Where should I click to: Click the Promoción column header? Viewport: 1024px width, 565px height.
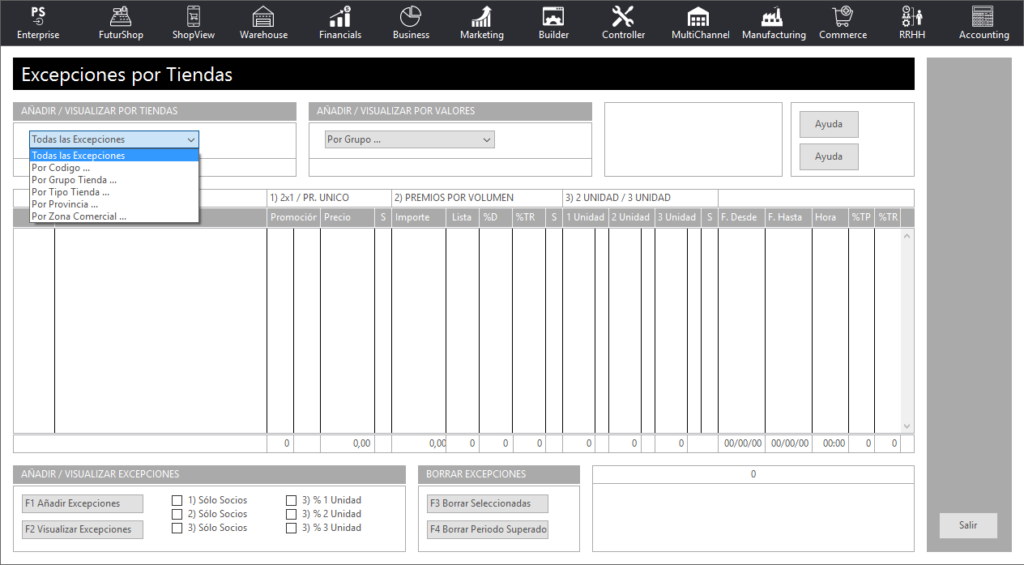[x=293, y=218]
